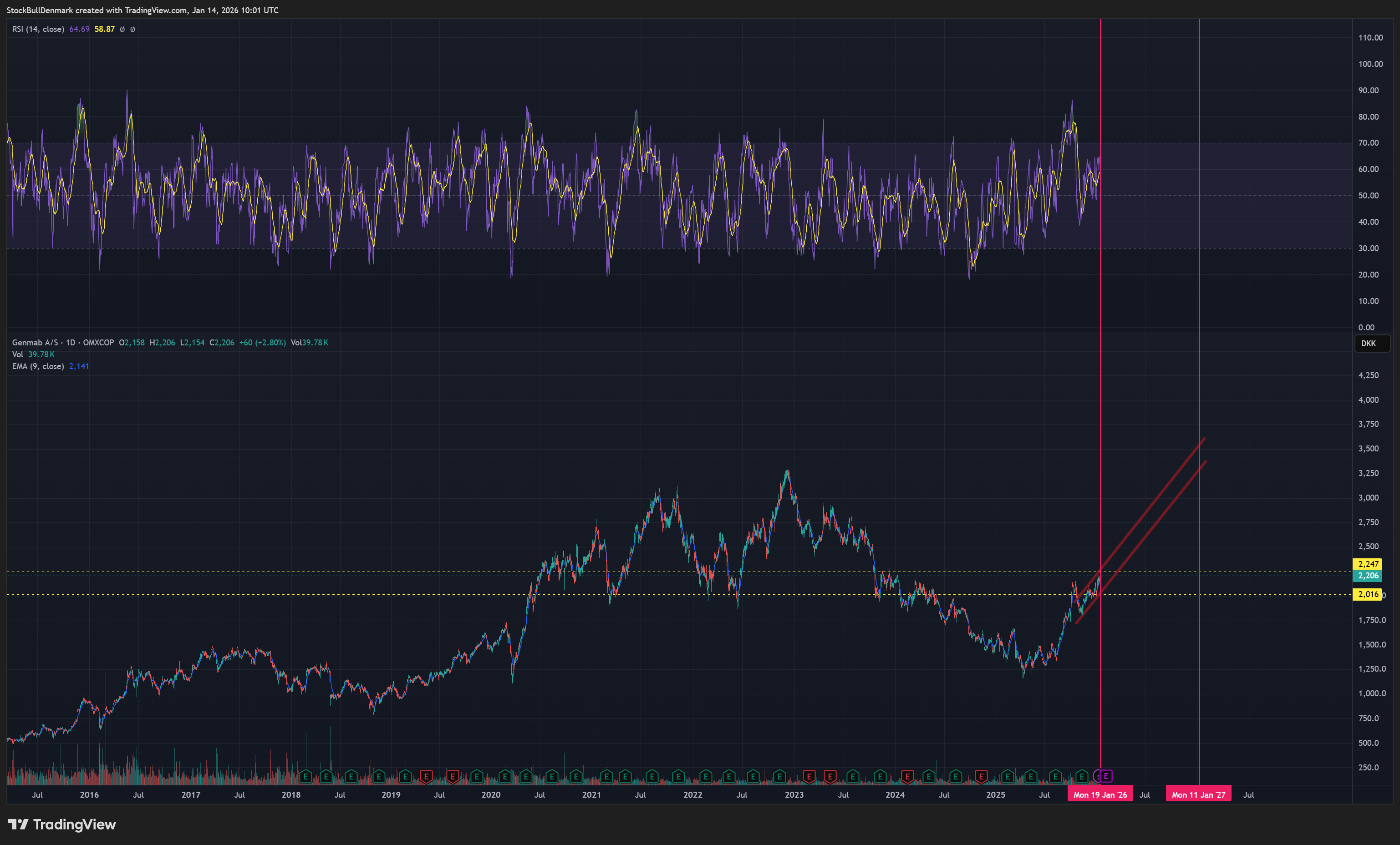Click the purple RSI value 64.69
Screen dimensions: 1400x845
click(x=79, y=29)
